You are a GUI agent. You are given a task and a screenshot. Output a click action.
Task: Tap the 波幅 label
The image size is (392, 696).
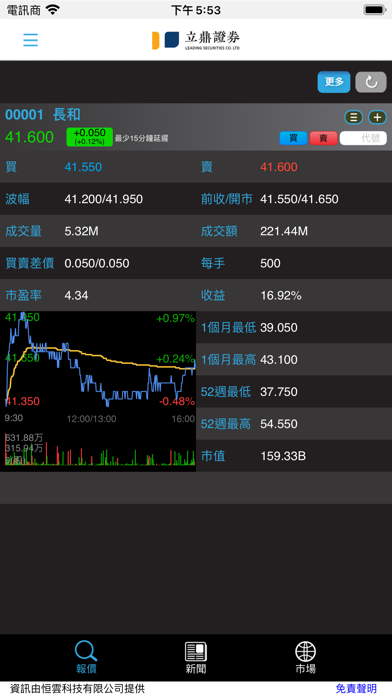point(17,199)
